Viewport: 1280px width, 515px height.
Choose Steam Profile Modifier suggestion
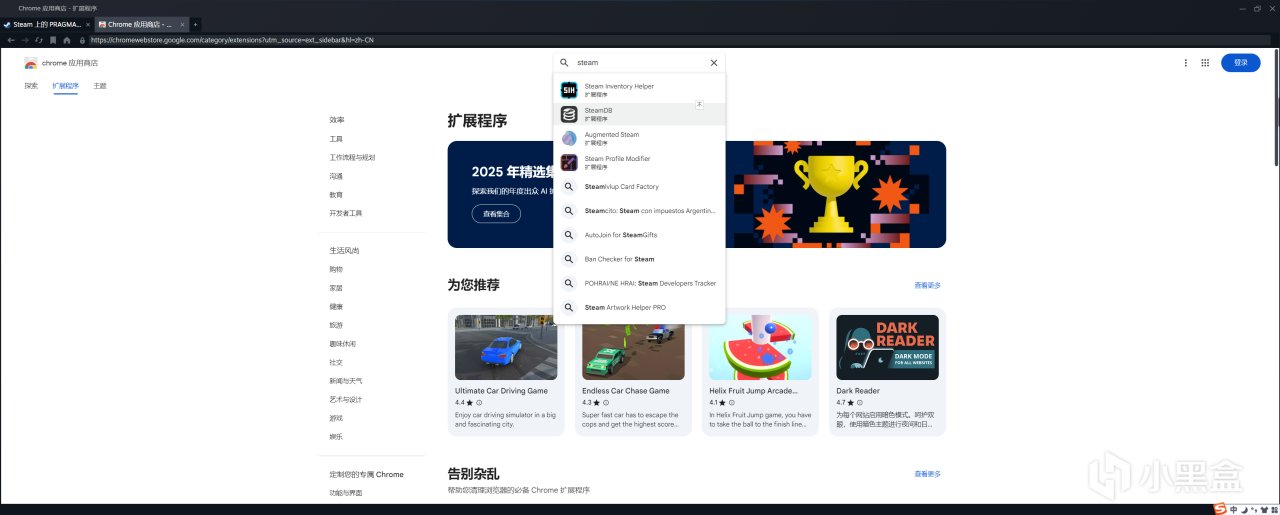pyautogui.click(x=639, y=162)
